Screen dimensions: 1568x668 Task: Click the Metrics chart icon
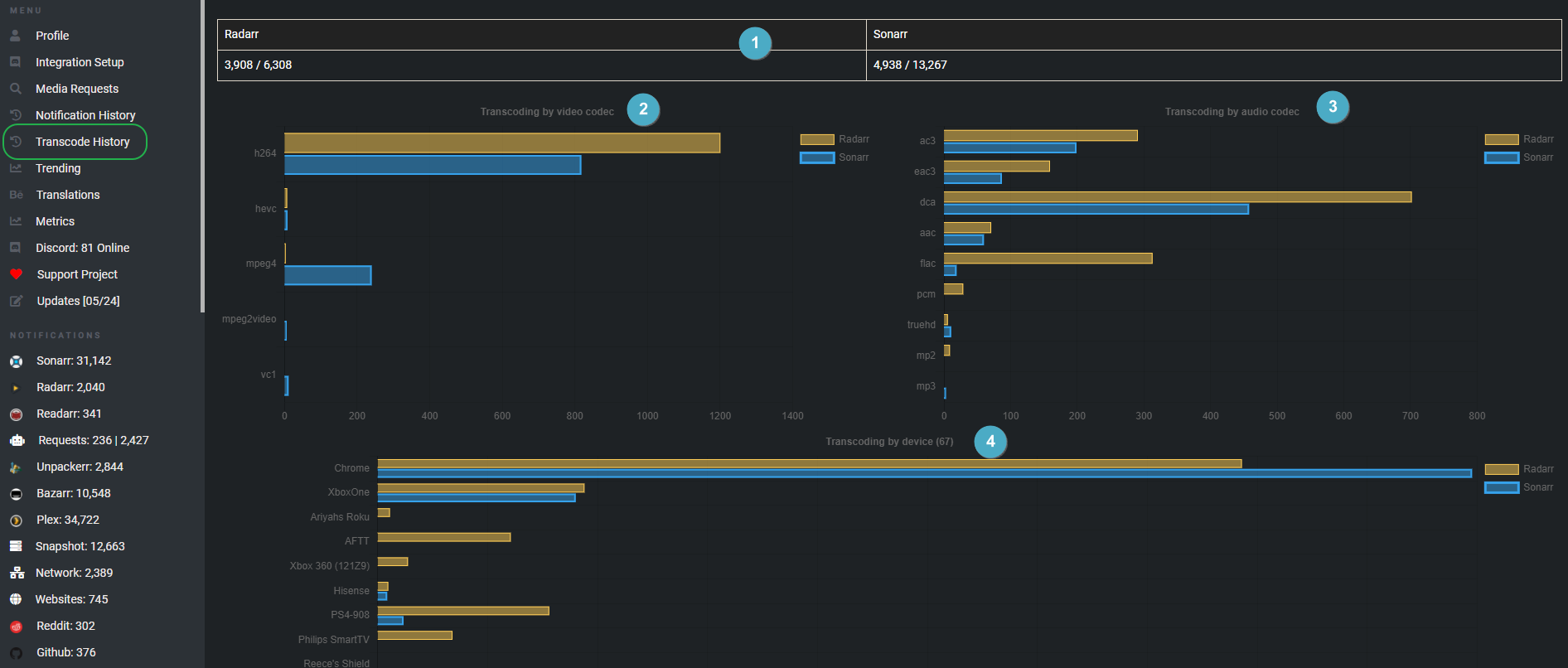pyautogui.click(x=15, y=221)
